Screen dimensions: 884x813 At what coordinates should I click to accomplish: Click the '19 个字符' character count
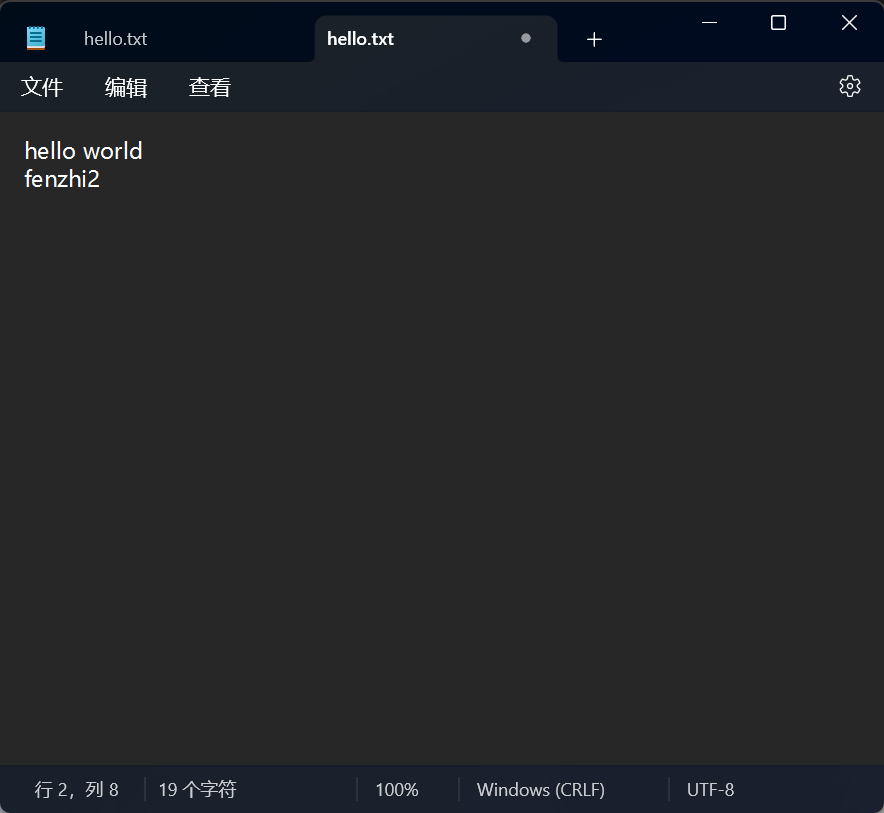tap(197, 789)
